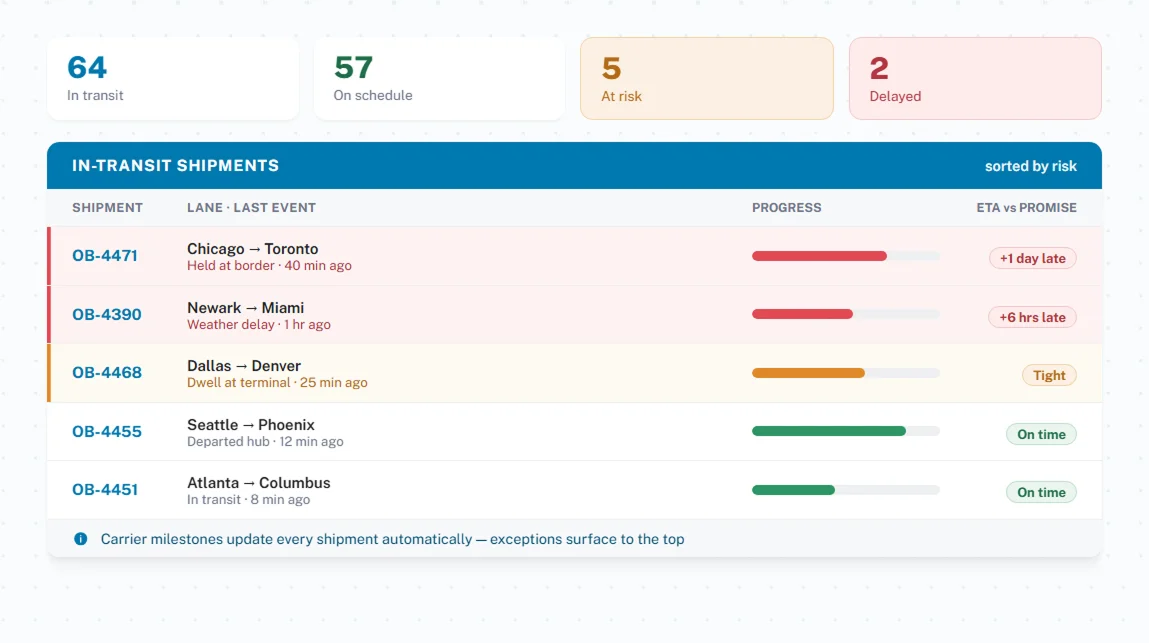Select the Delayed summary card

[x=975, y=78]
